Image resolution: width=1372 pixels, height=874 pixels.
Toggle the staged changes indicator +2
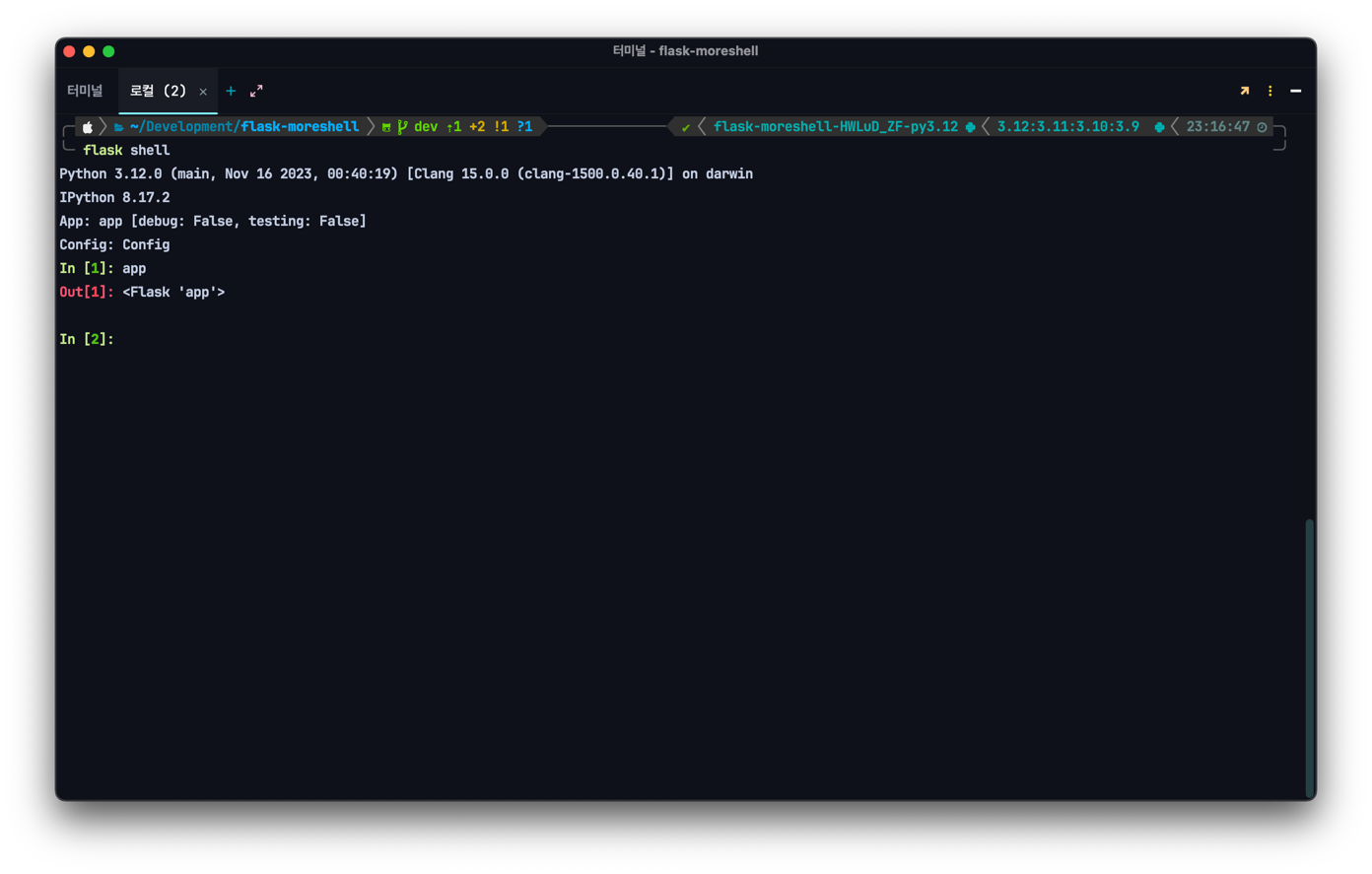(476, 126)
